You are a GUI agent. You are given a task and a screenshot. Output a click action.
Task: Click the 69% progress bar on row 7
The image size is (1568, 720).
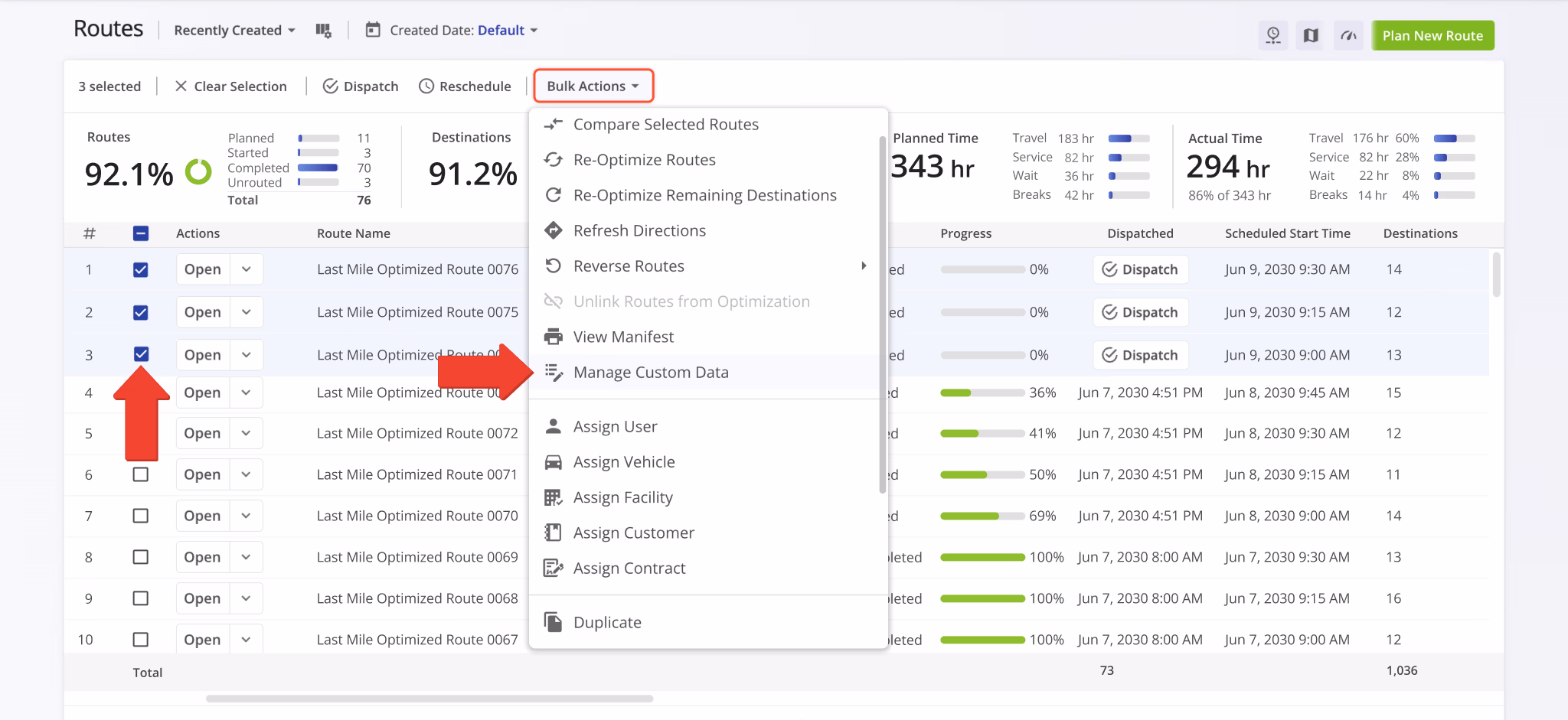(982, 516)
